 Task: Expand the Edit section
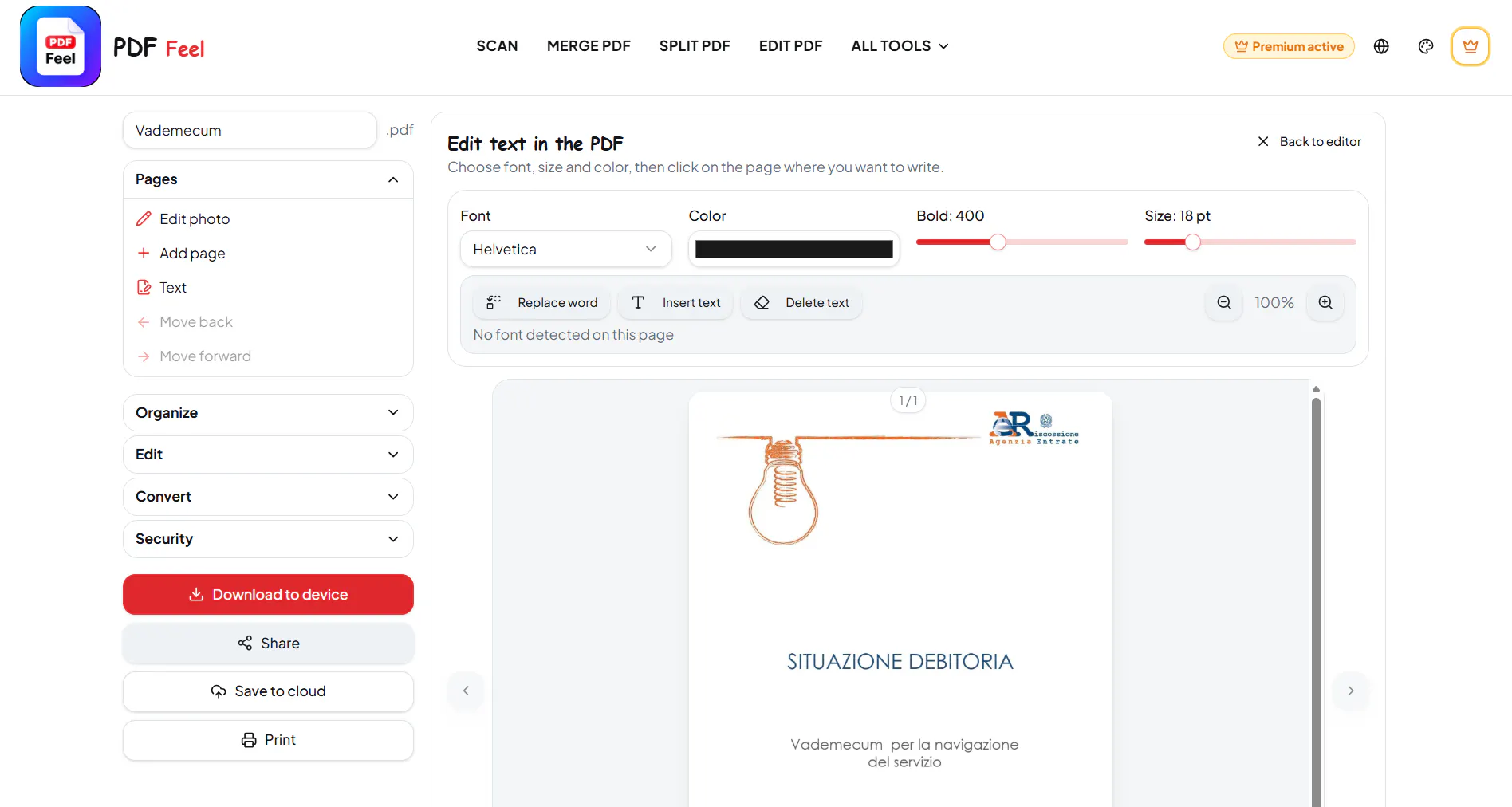tap(268, 455)
